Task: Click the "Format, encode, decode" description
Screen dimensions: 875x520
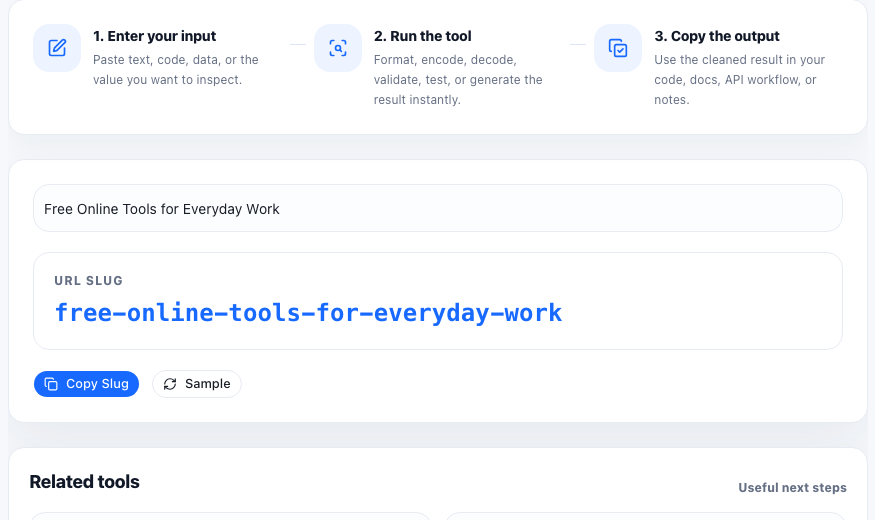Action: point(458,80)
